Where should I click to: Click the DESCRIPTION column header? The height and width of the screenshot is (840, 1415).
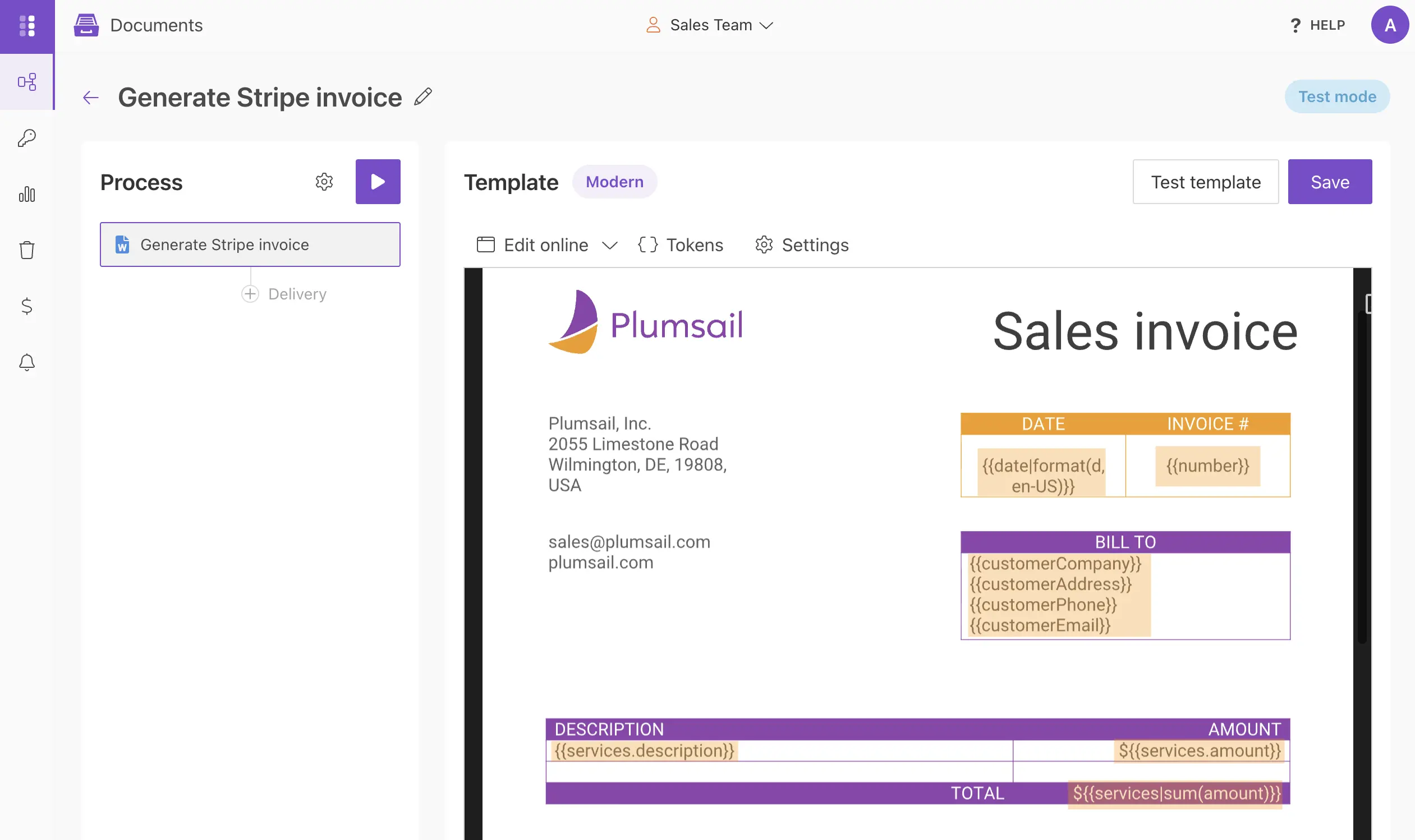(609, 730)
